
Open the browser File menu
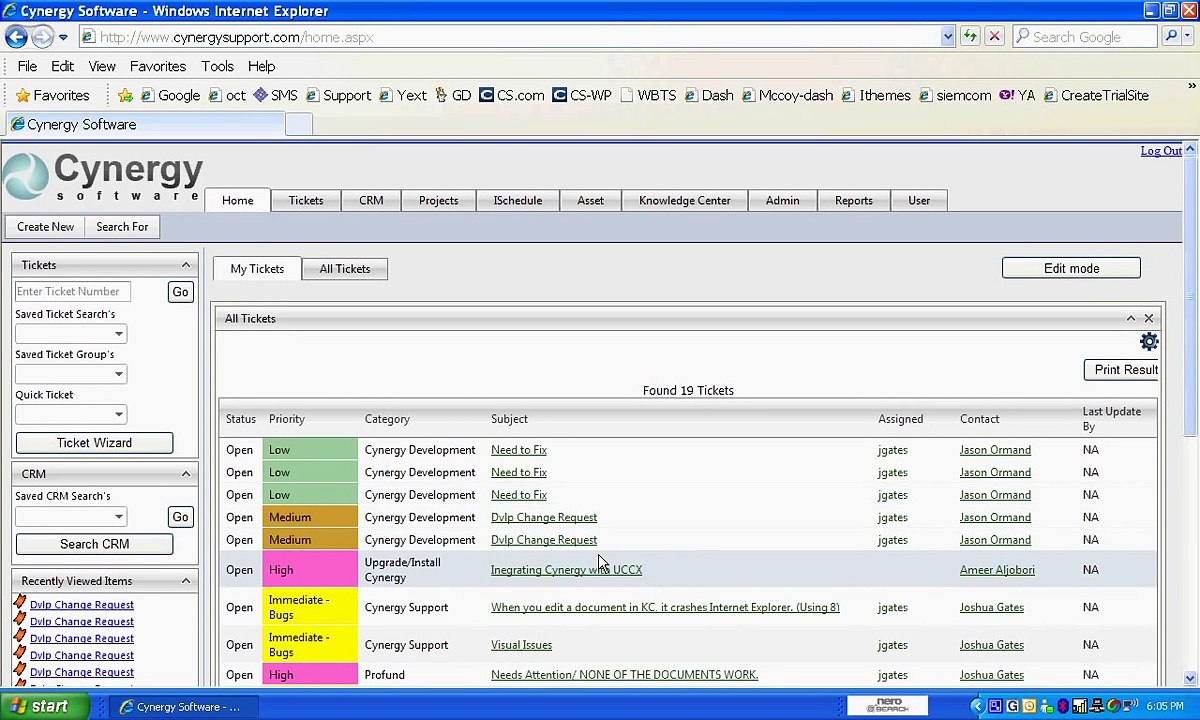click(27, 66)
